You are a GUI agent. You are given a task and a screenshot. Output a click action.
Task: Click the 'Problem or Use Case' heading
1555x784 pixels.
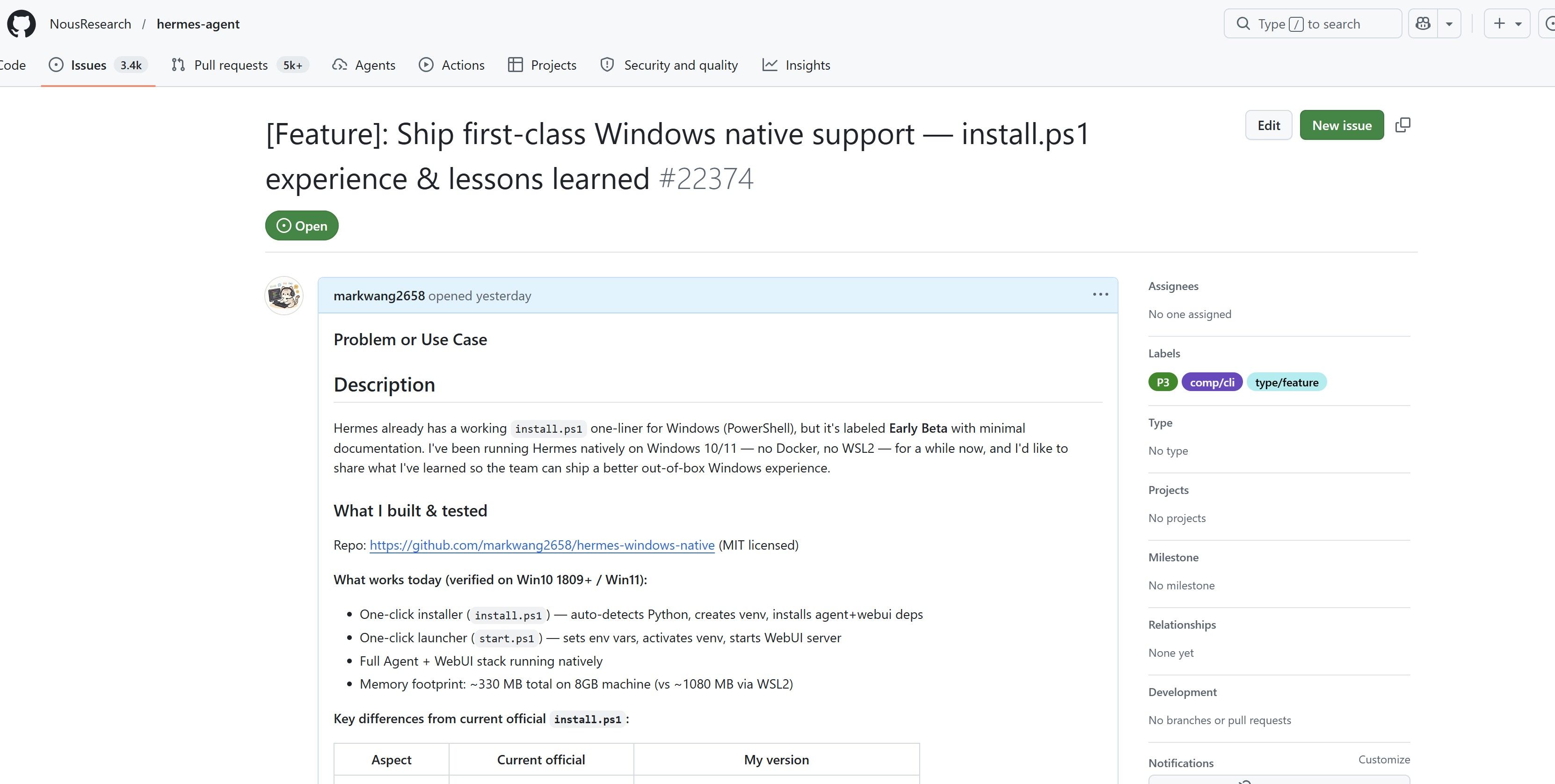click(410, 340)
